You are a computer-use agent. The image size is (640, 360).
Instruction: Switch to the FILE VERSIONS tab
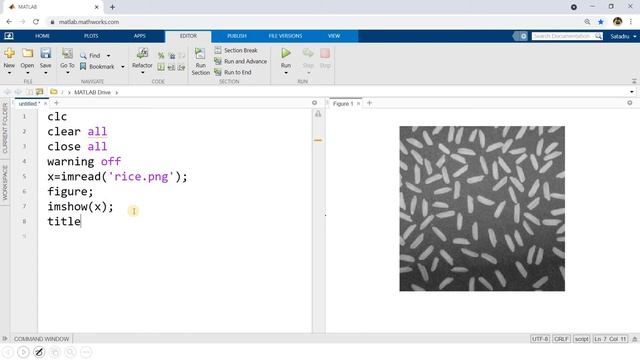coord(285,36)
